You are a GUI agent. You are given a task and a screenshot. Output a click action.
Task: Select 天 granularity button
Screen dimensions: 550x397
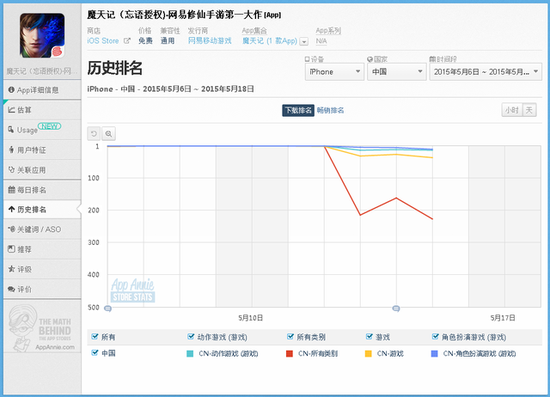(529, 110)
